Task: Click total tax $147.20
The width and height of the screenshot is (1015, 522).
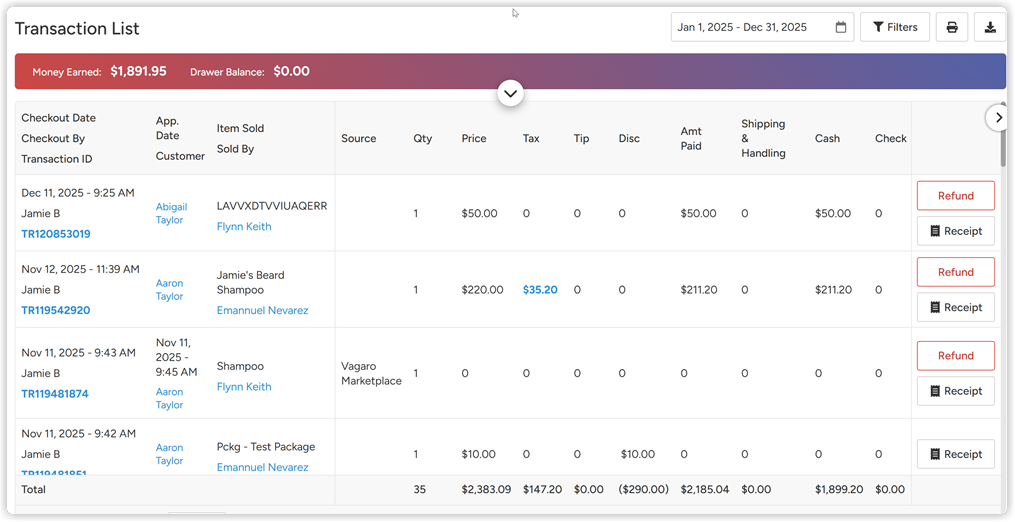Action: 542,490
